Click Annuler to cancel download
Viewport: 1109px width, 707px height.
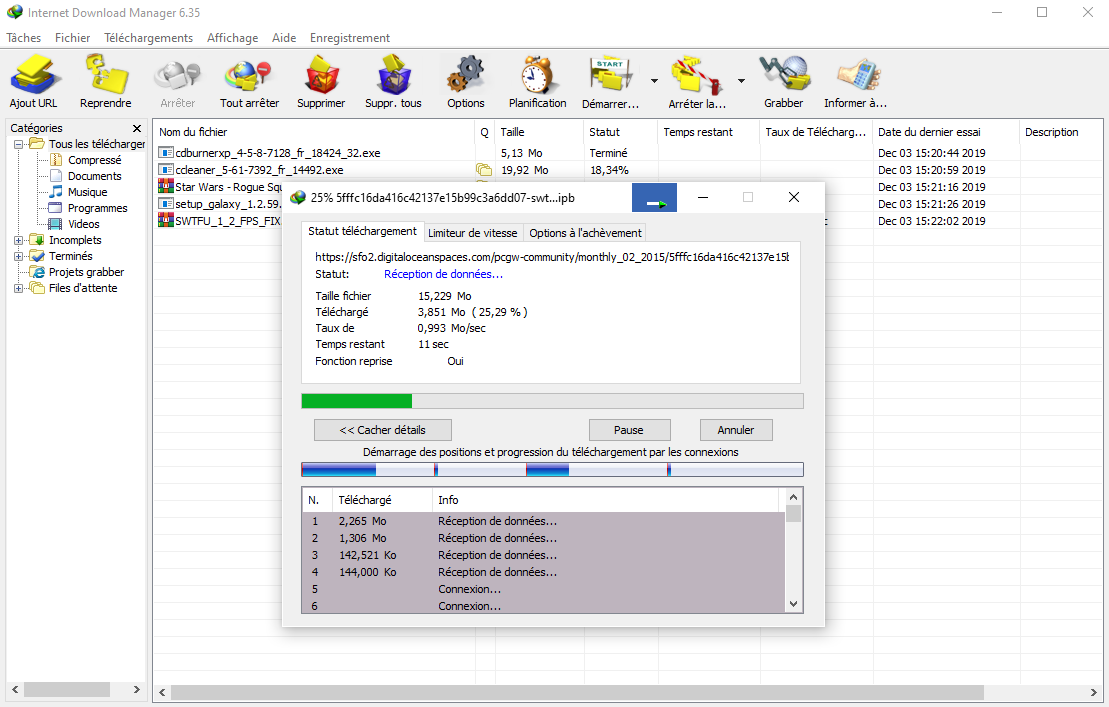(x=736, y=430)
